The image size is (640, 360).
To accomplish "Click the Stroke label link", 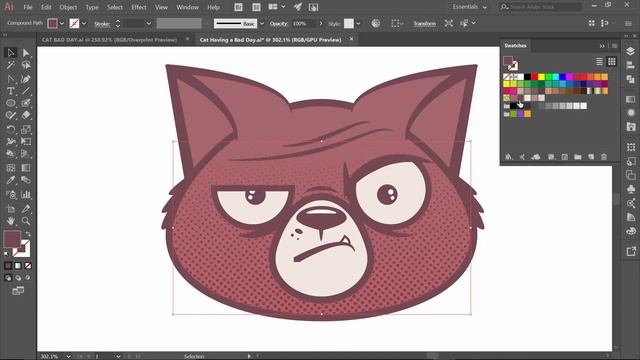I will point(102,24).
